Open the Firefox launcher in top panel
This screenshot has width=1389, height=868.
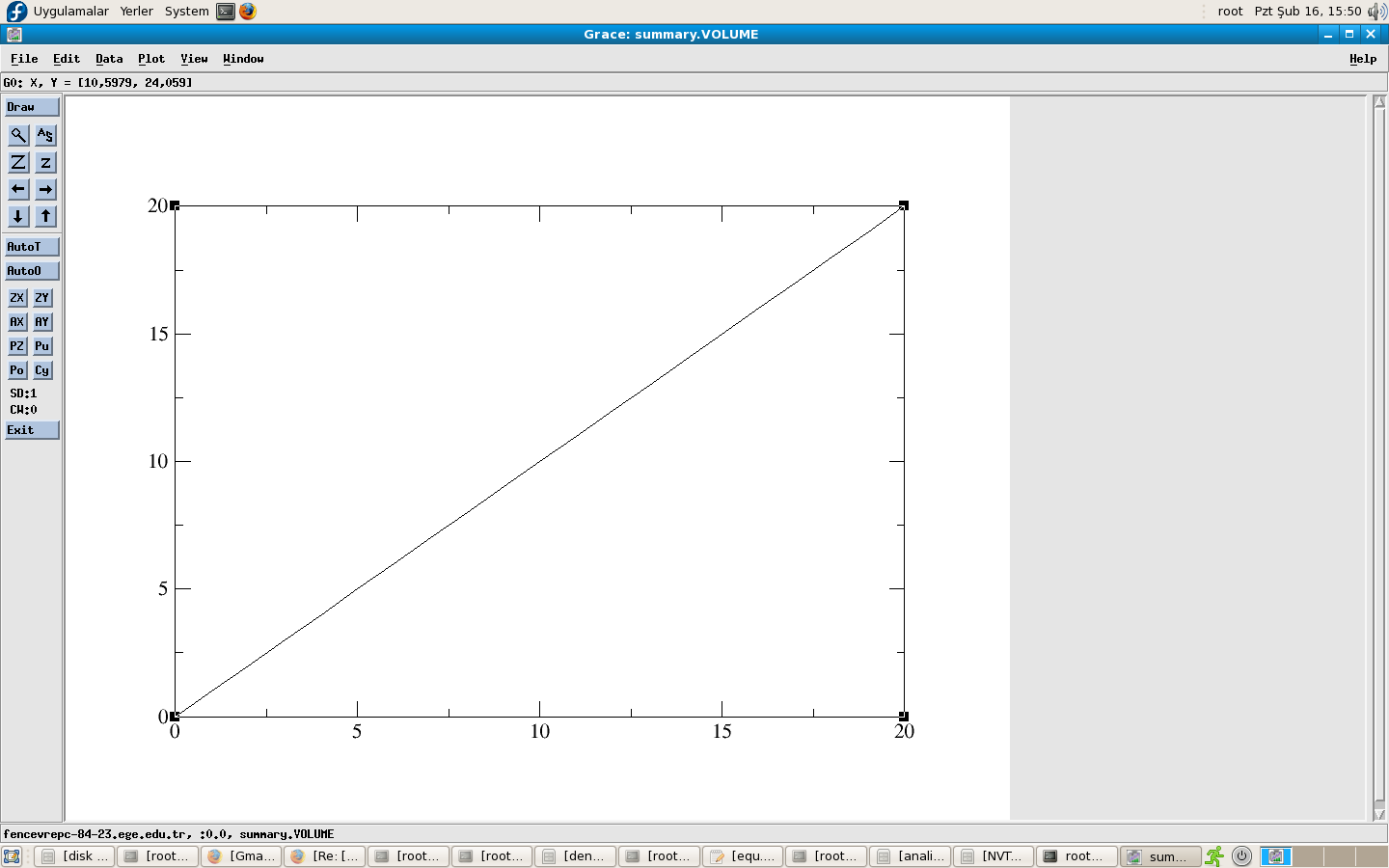coord(248,12)
